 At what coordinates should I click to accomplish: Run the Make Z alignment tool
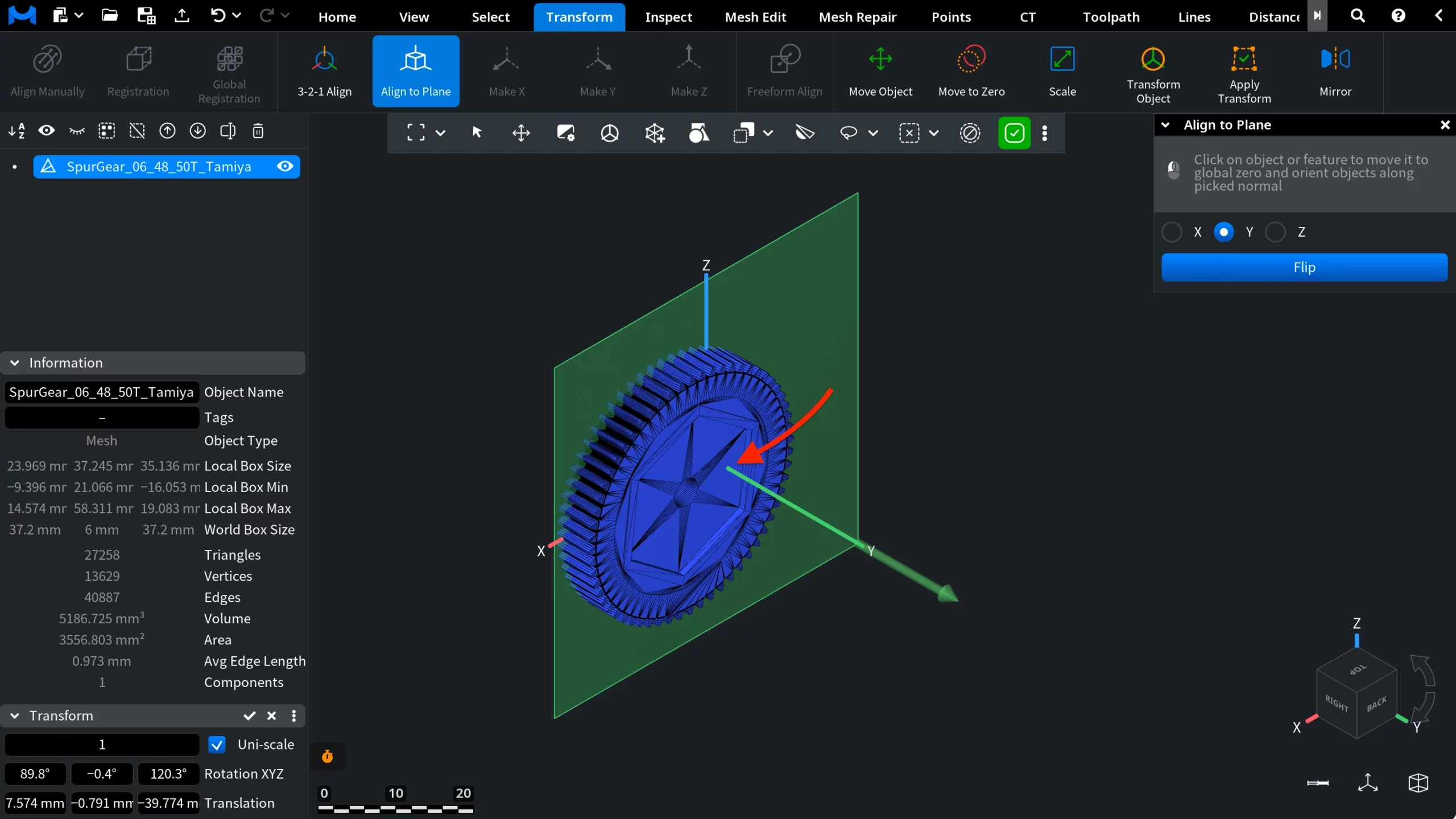(x=688, y=71)
